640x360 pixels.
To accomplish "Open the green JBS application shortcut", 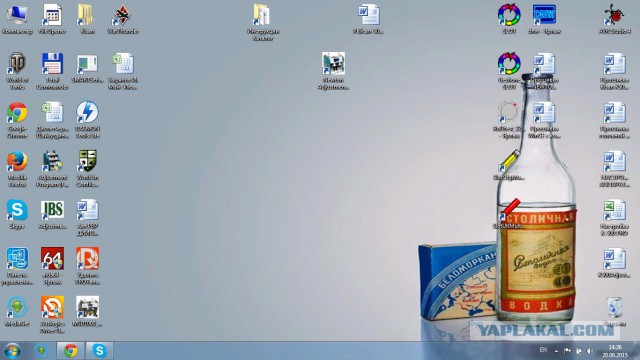I will 52,210.
